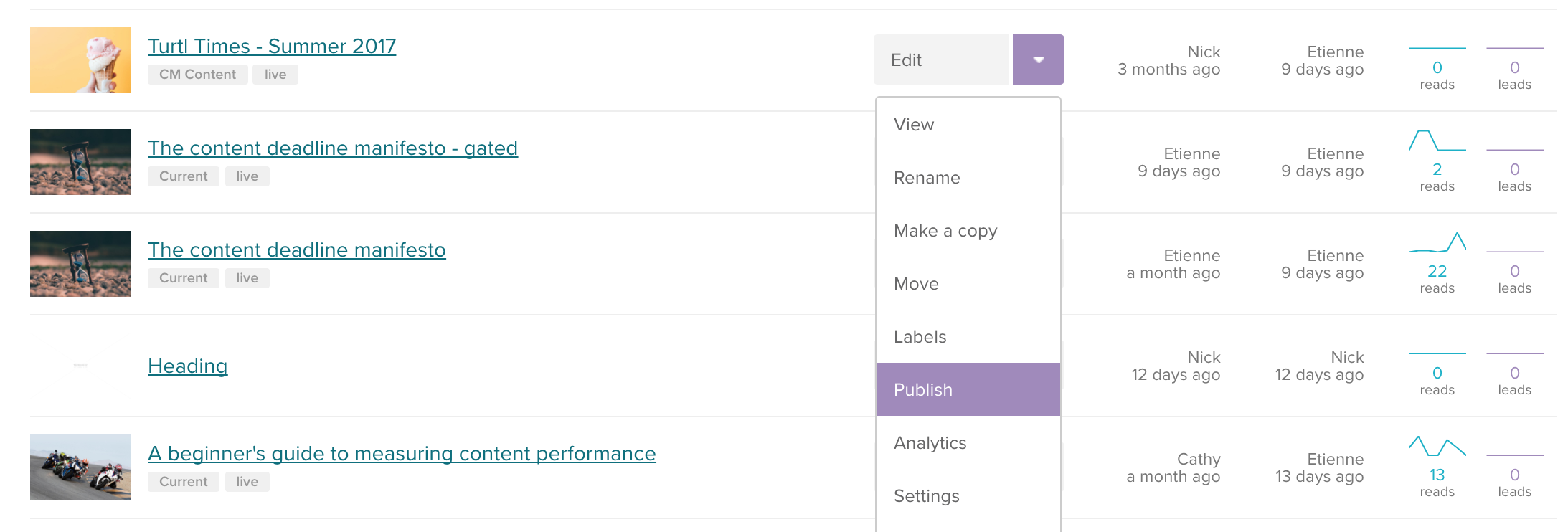The height and width of the screenshot is (532, 1568).
Task: Open A beginner's guide to measuring content performance
Action: point(402,453)
